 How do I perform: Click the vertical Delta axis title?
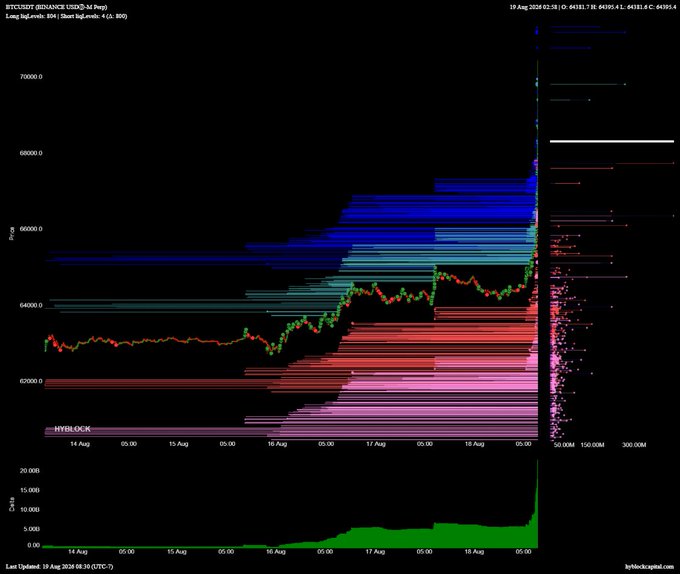12,504
